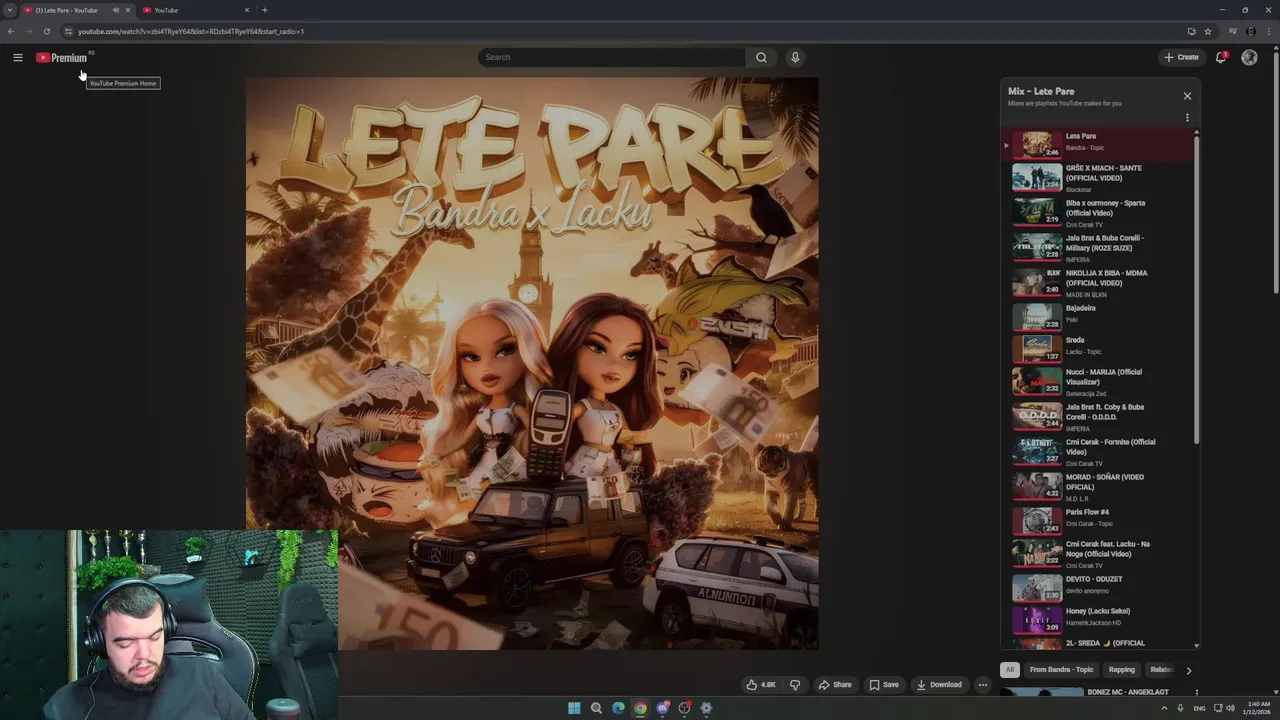View site information icon in address bar

point(68,31)
